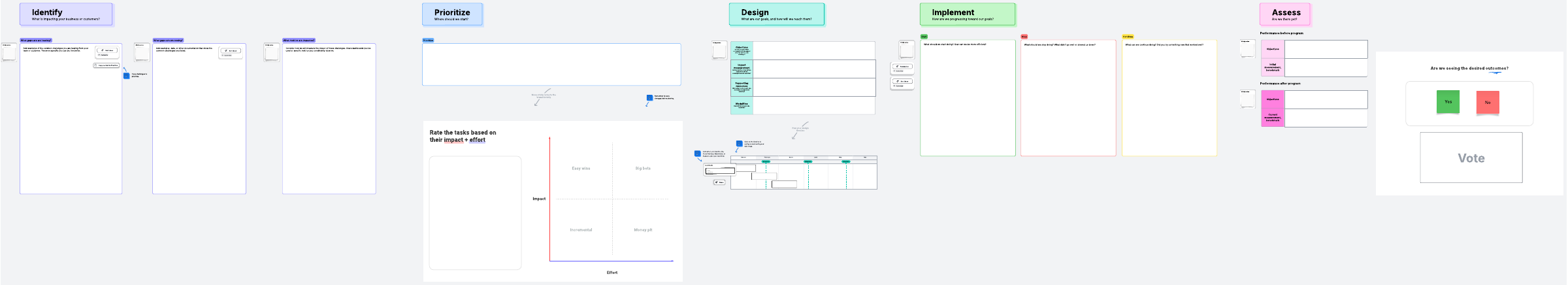Click the red Stop label on Implement column

pos(1024,37)
